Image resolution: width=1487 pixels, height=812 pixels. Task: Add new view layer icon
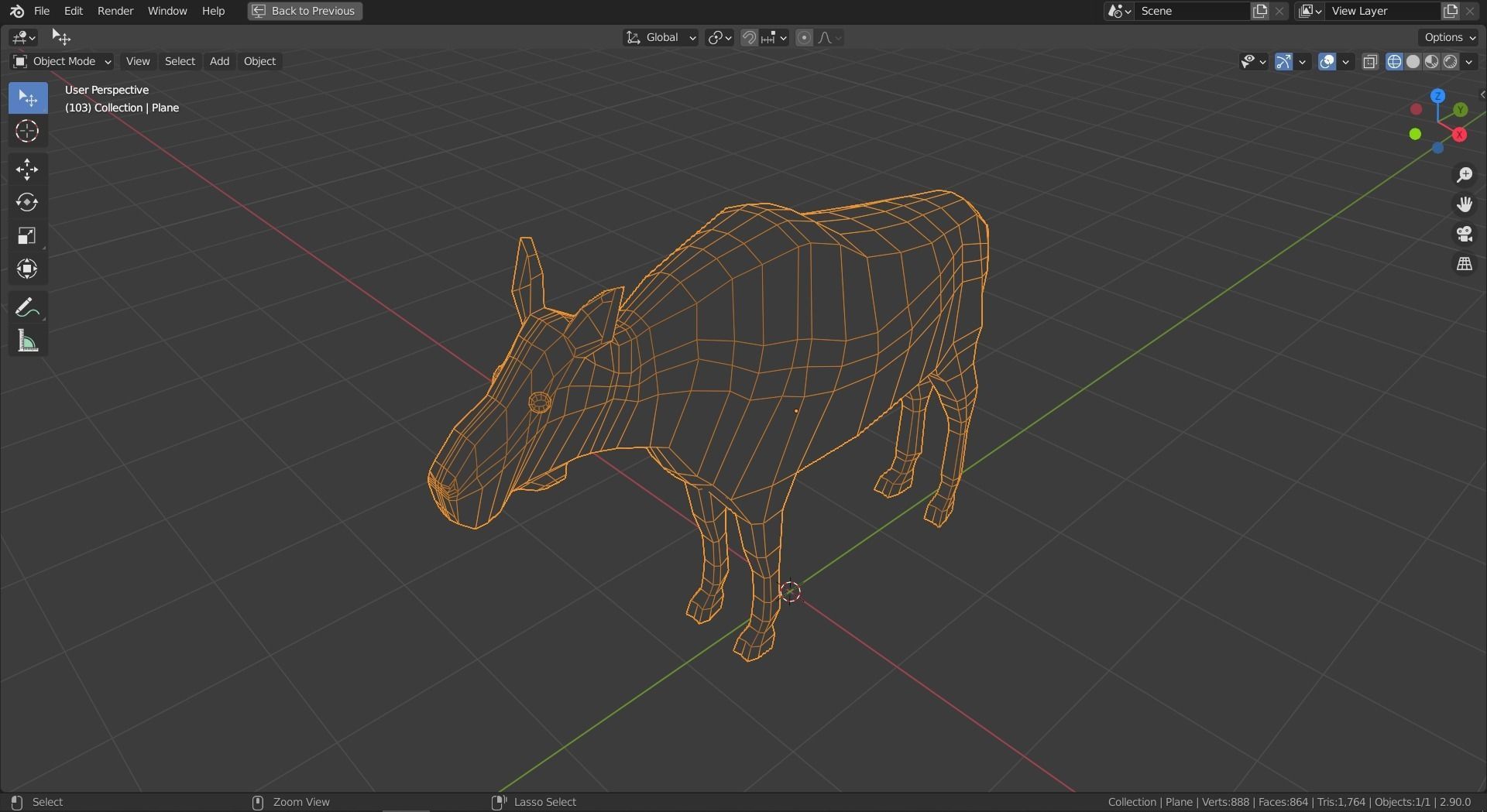(1451, 11)
